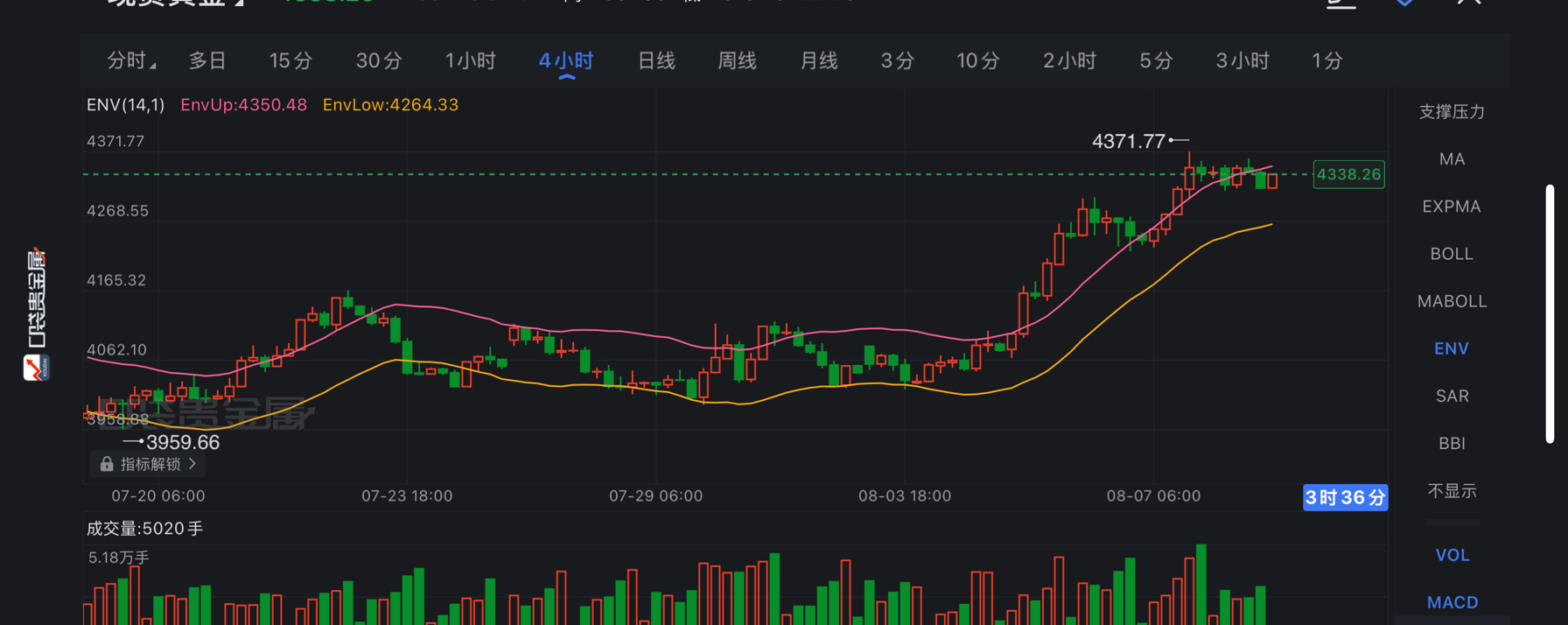Click the 07-29 06:00 date label
Screen dimensions: 1568x625
[x=655, y=495]
